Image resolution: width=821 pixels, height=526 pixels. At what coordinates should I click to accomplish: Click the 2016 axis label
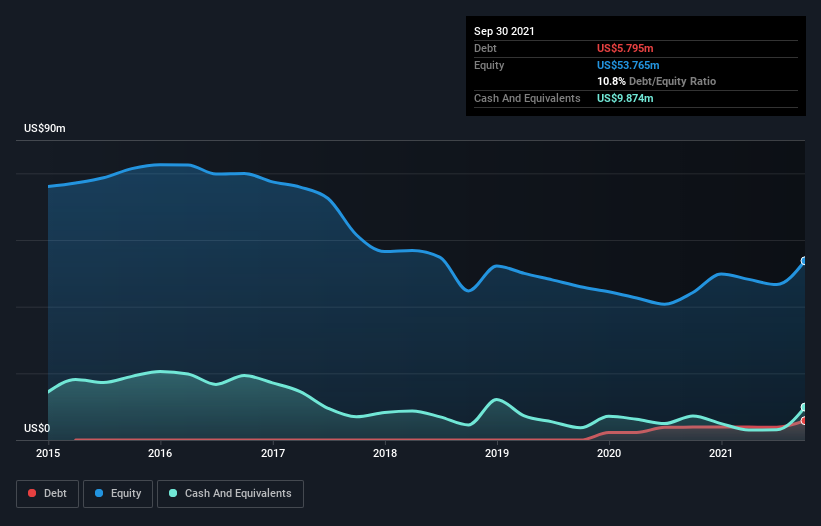[x=160, y=453]
